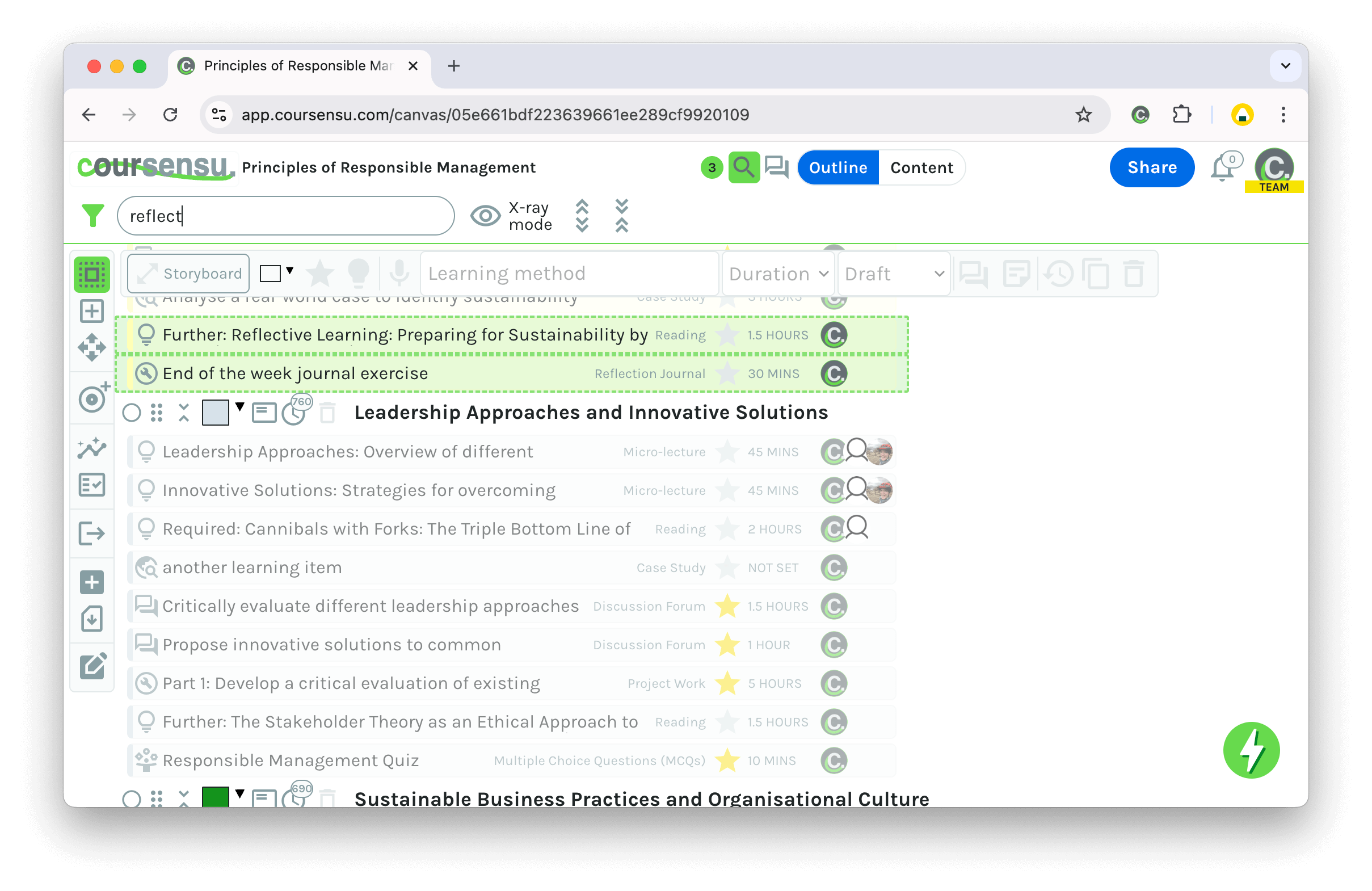1372x891 pixels.
Task: Click drag-handle dots of Leadership Approaches module
Action: 156,413
